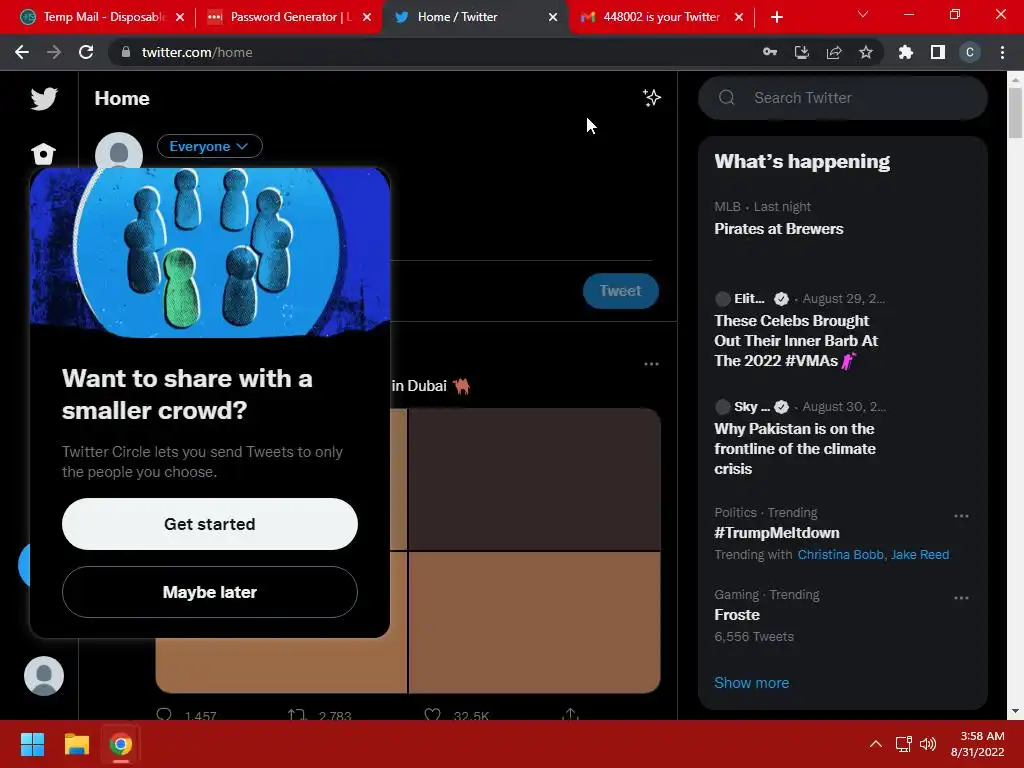Viewport: 1024px width, 768px height.
Task: Open more options for #TrumpMeltdown trend
Action: point(961,516)
